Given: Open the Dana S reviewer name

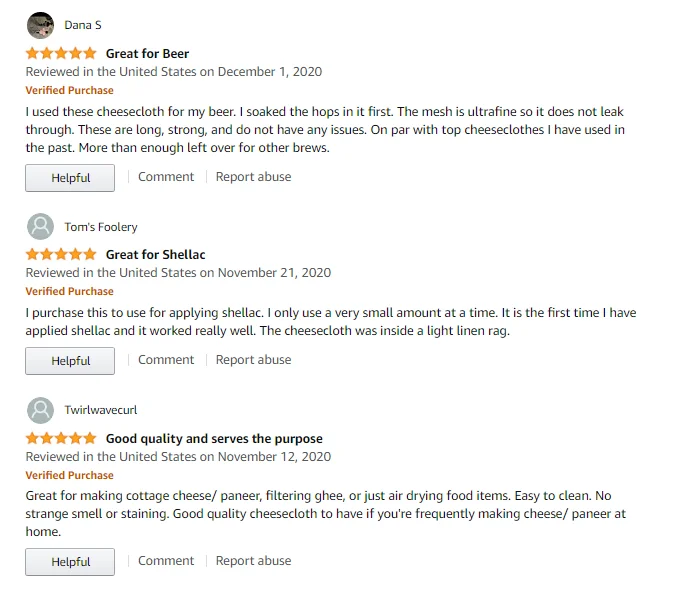Looking at the screenshot, I should pos(83,25).
